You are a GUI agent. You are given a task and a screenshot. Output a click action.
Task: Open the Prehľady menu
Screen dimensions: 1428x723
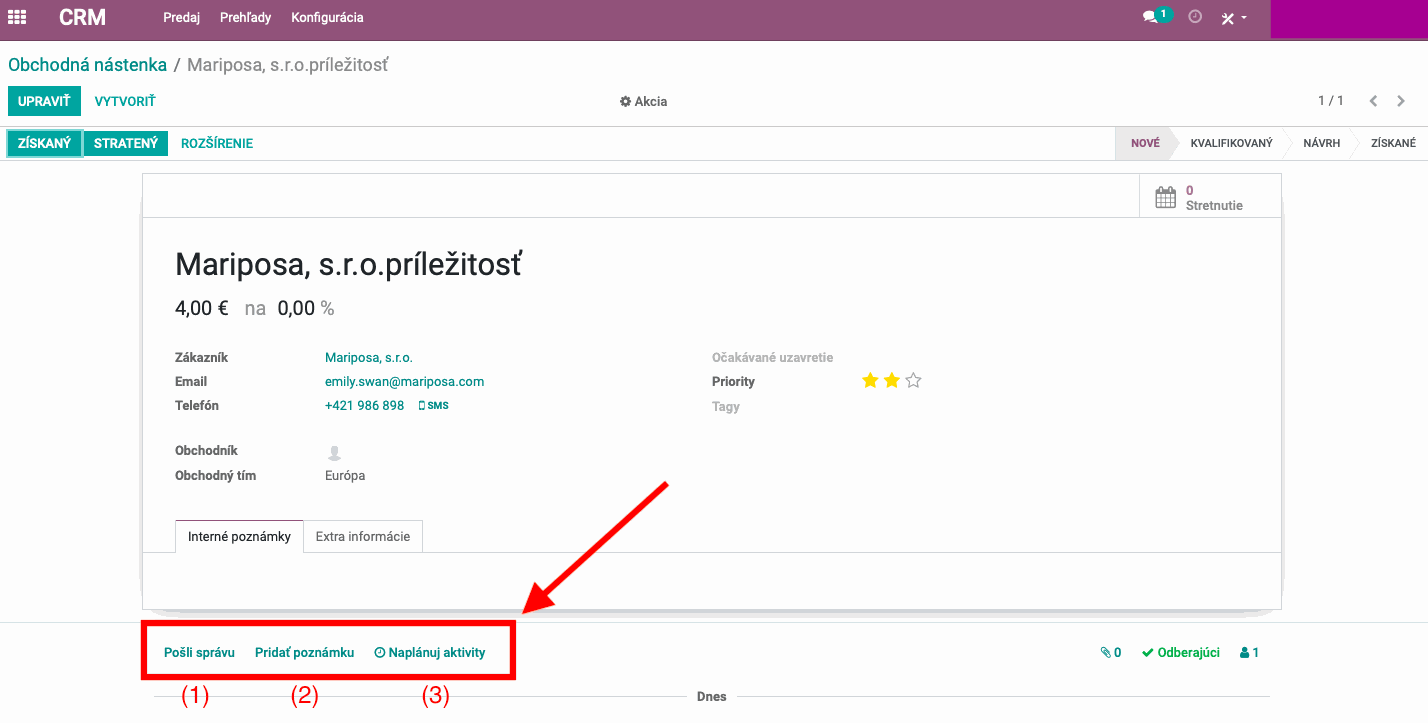pyautogui.click(x=245, y=18)
